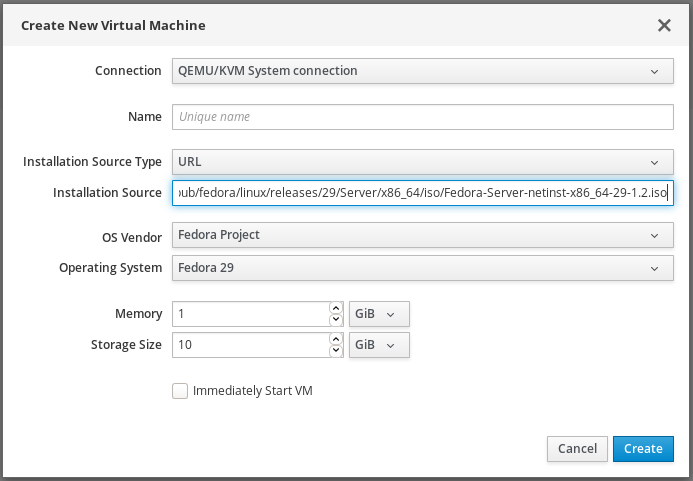Click the Memory value field

(x=250, y=314)
